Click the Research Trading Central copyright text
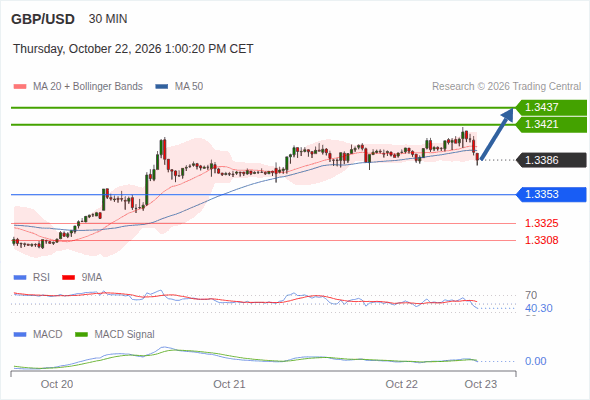The image size is (590, 400). click(x=506, y=87)
